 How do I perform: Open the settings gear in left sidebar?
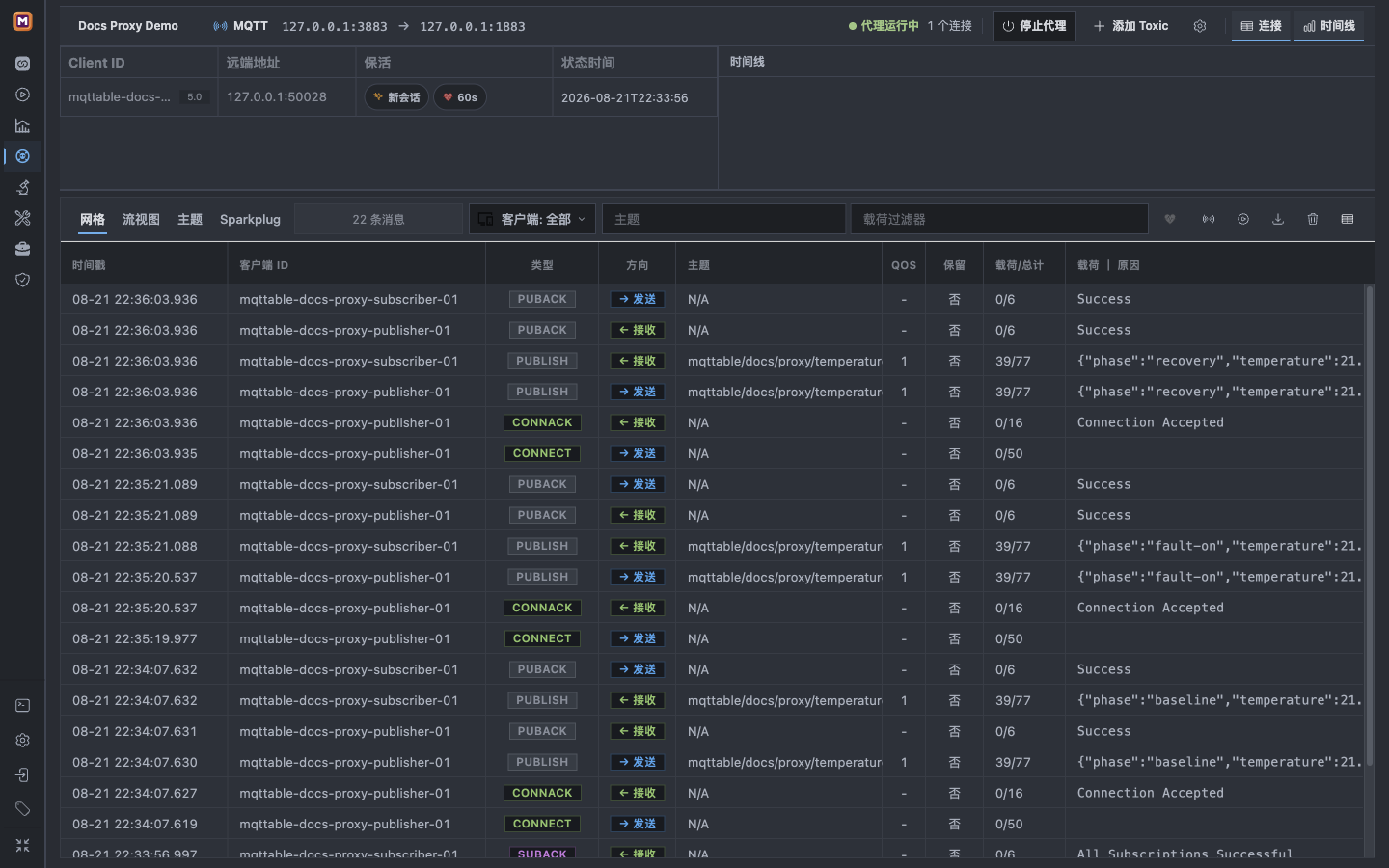(x=22, y=741)
